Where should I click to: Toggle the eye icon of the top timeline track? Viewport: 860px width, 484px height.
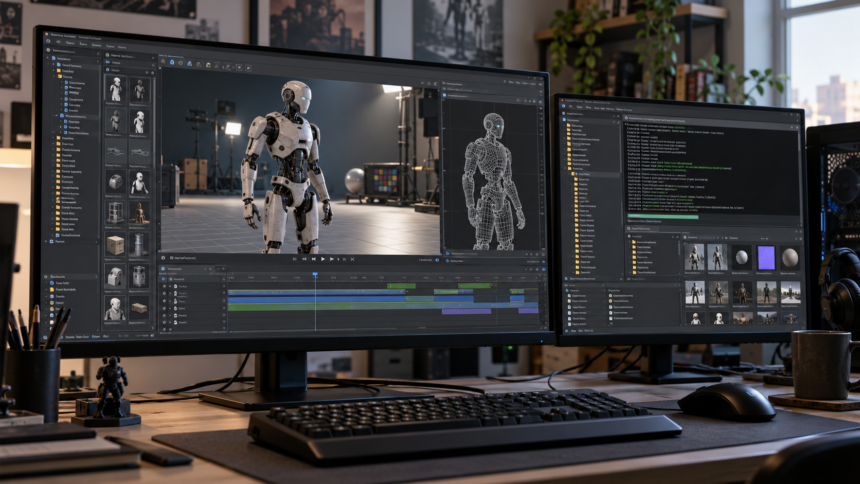tap(165, 286)
